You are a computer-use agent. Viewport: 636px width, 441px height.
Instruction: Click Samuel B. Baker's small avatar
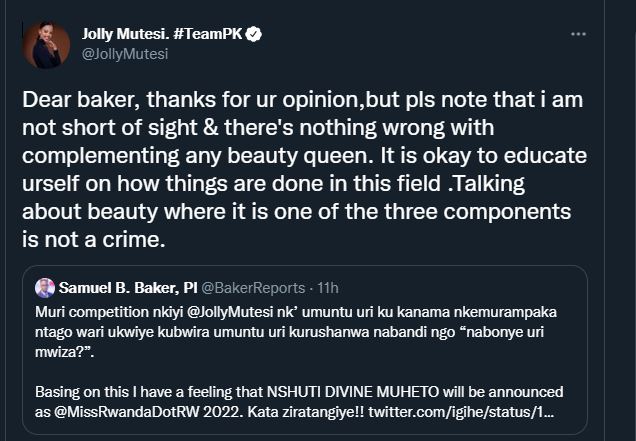[x=45, y=288]
